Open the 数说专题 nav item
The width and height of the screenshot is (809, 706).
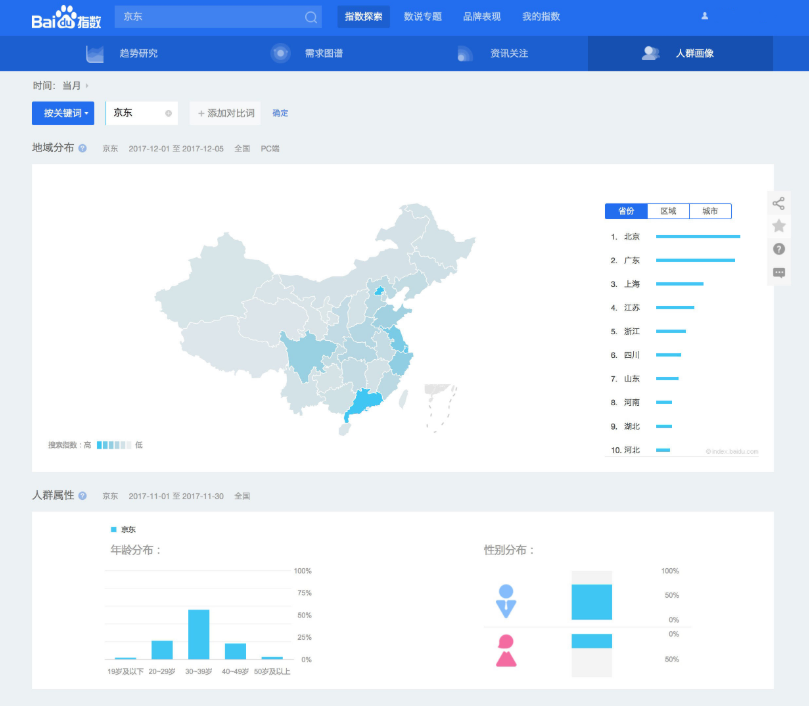coord(423,17)
